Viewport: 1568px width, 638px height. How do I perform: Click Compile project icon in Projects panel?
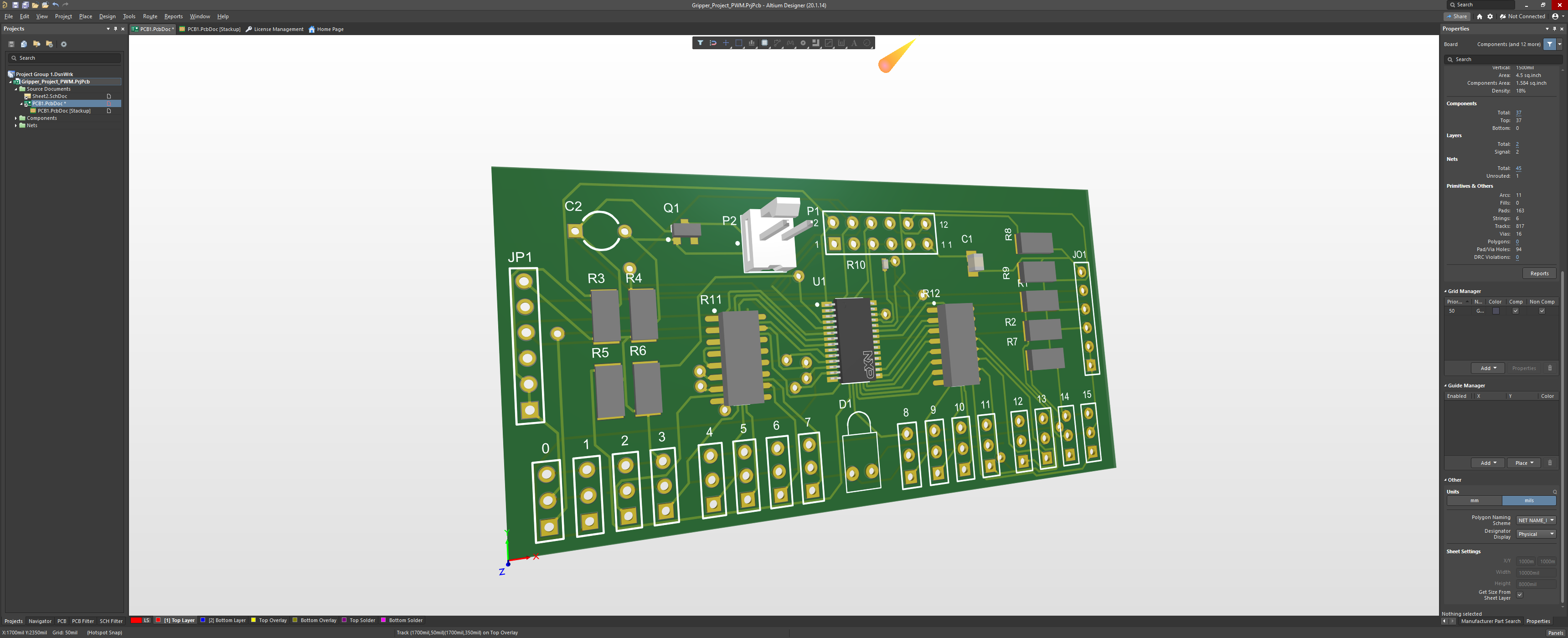[24, 44]
